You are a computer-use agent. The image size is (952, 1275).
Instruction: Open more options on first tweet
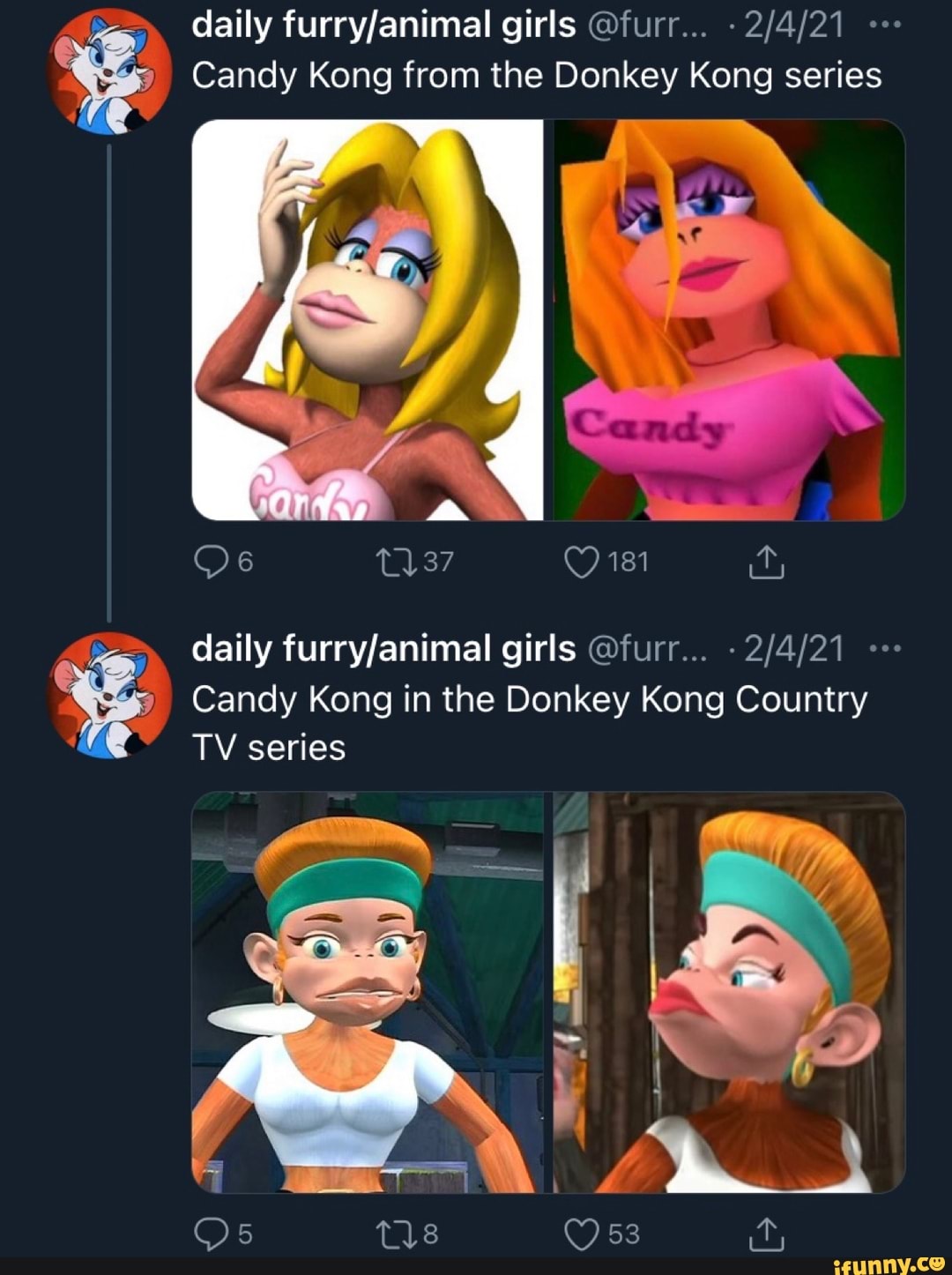point(884,26)
